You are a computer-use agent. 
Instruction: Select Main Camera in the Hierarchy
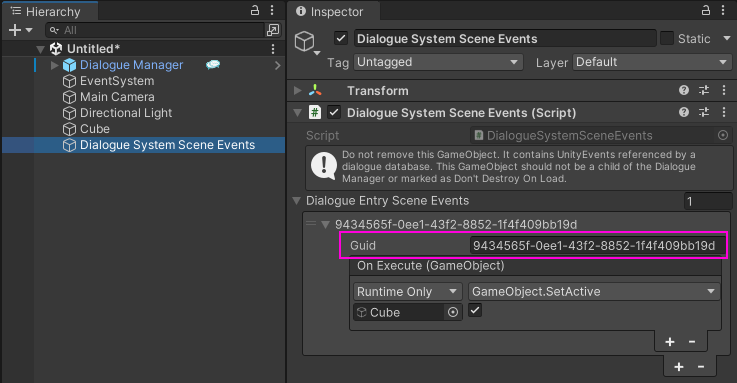pyautogui.click(x=117, y=97)
